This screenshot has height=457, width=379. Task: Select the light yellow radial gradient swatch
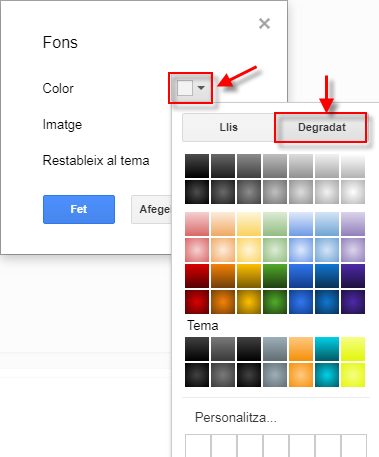[x=249, y=250]
